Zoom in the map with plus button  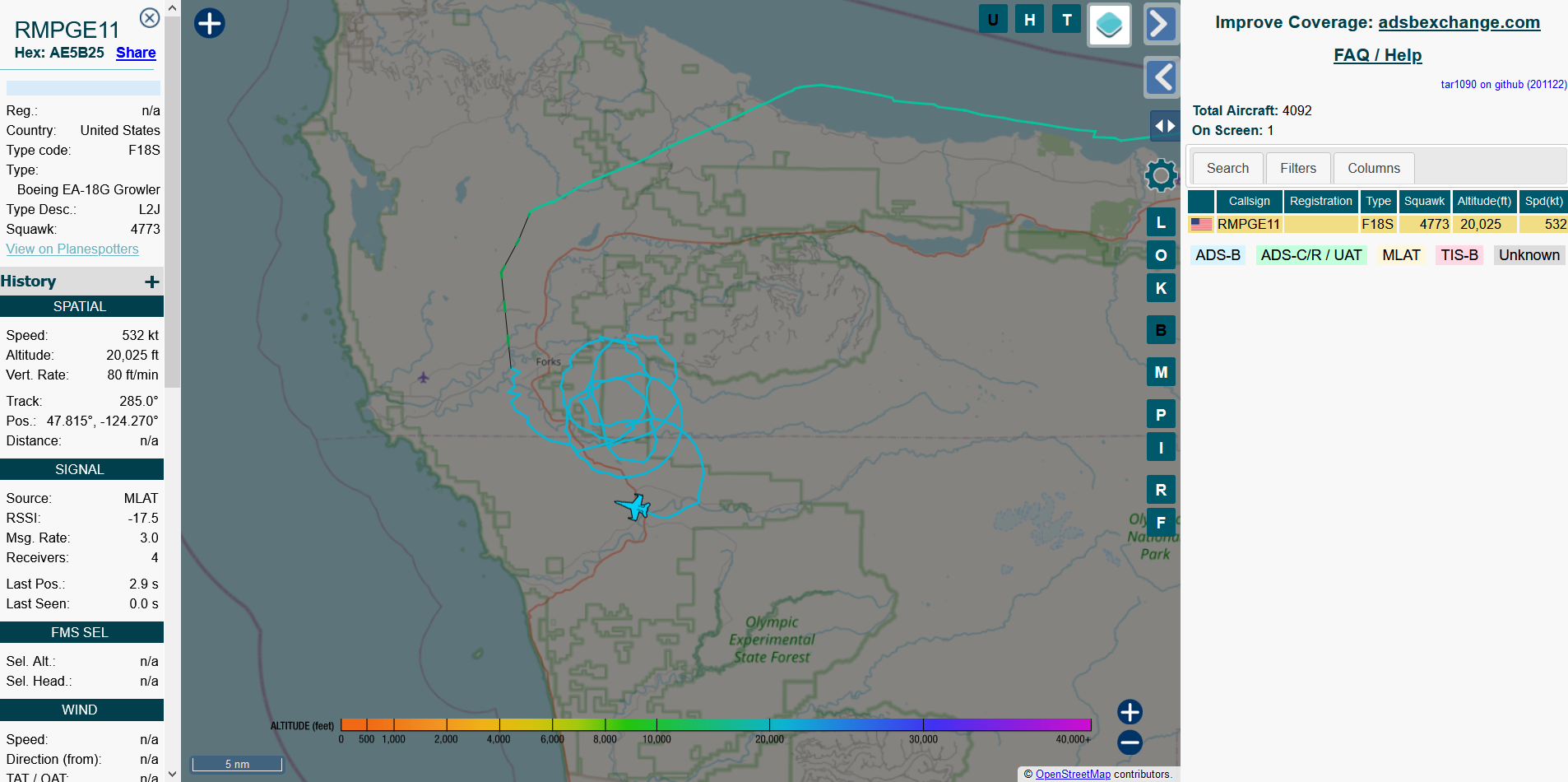(1130, 712)
